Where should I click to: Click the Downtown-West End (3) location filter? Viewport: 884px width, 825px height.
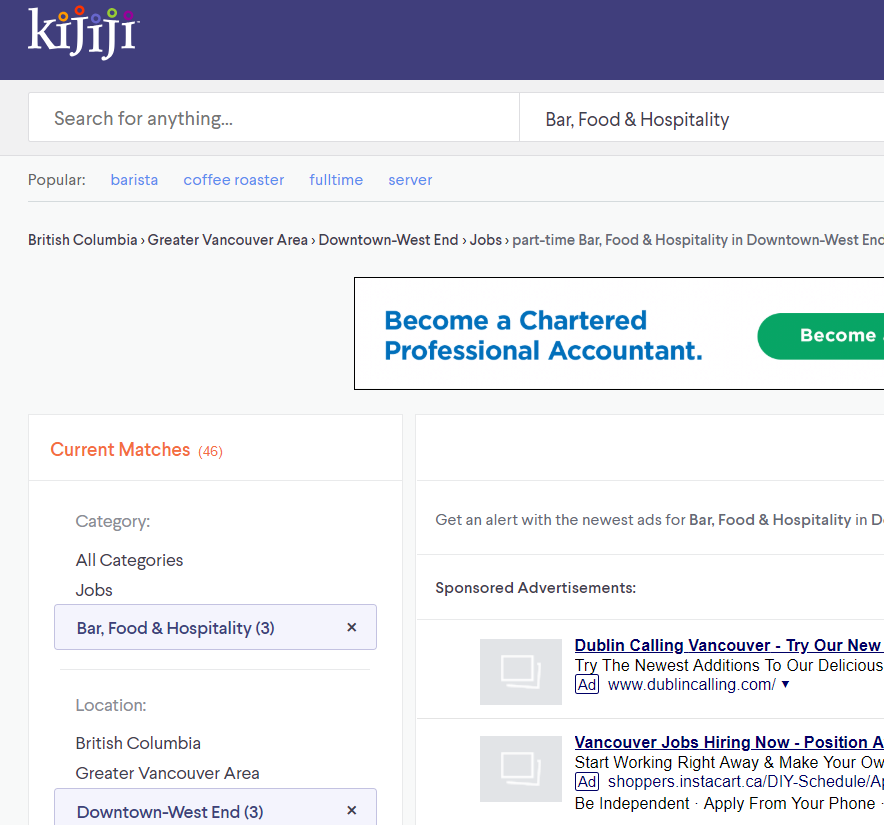[x=215, y=808]
